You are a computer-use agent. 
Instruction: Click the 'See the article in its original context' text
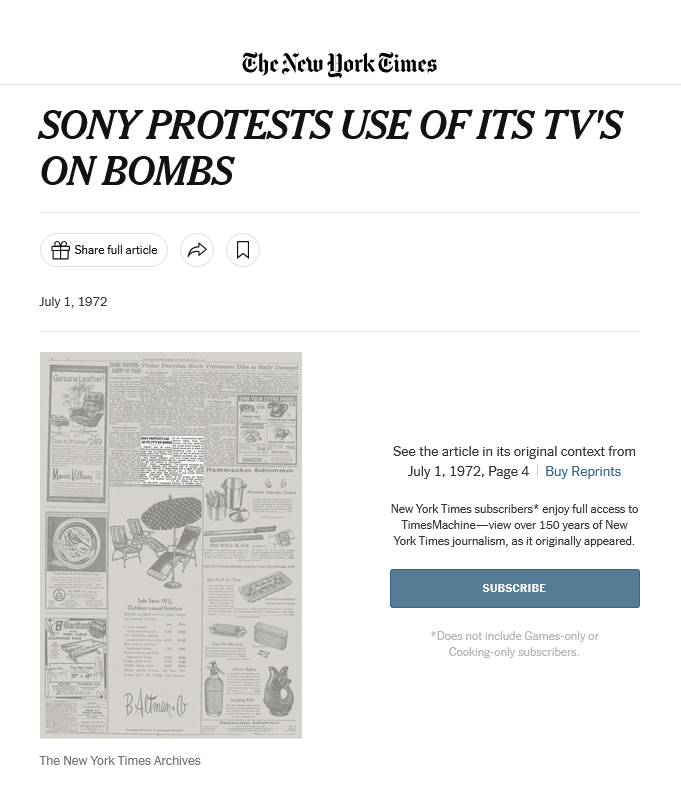tap(514, 451)
